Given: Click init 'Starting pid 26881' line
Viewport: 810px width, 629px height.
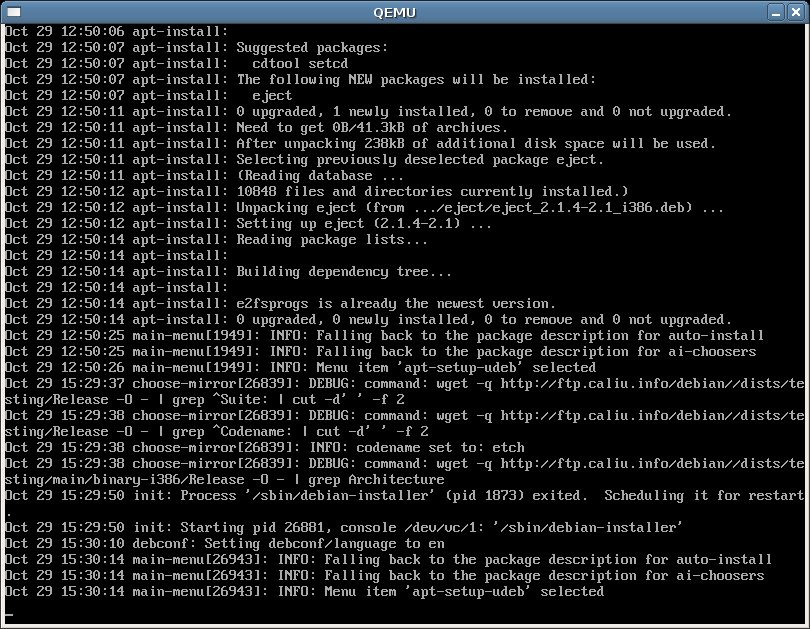Looking at the screenshot, I should 344,528.
